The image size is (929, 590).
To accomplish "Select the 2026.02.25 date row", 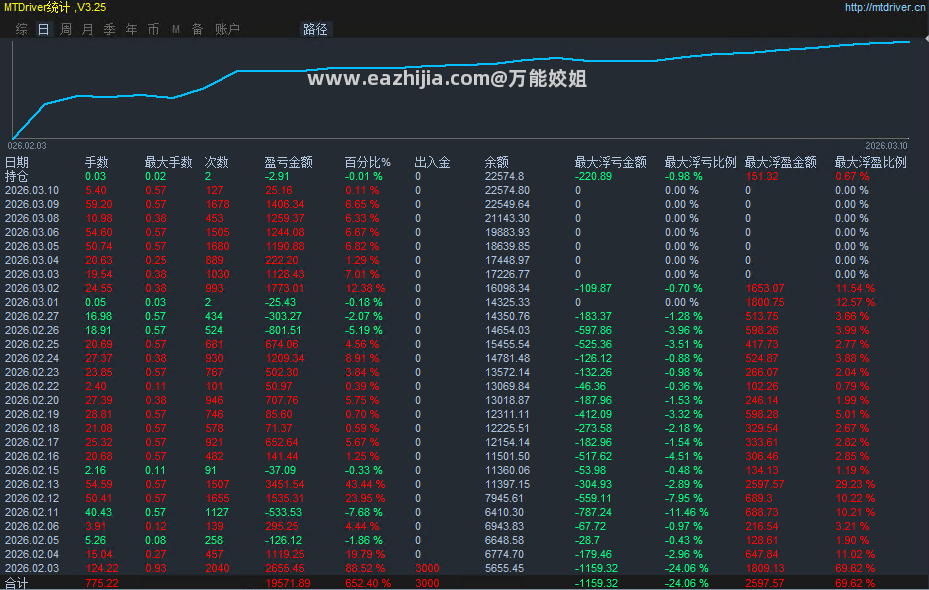I will point(32,344).
